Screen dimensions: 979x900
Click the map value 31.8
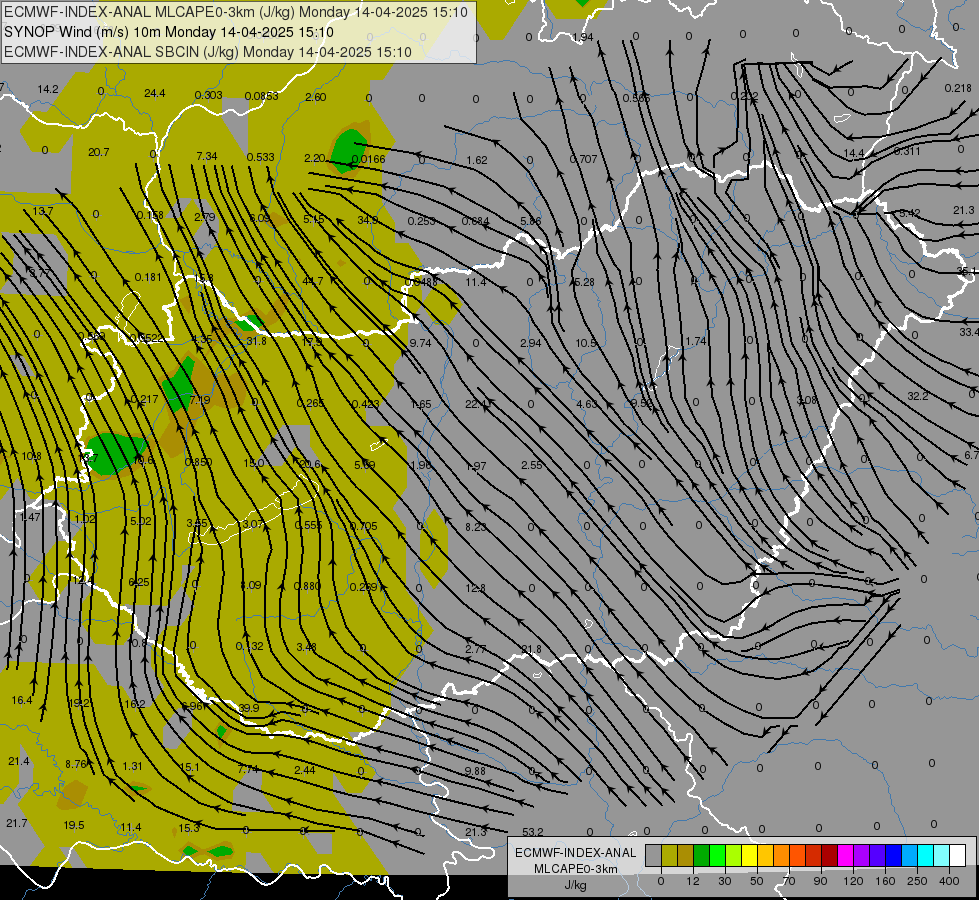pos(256,341)
